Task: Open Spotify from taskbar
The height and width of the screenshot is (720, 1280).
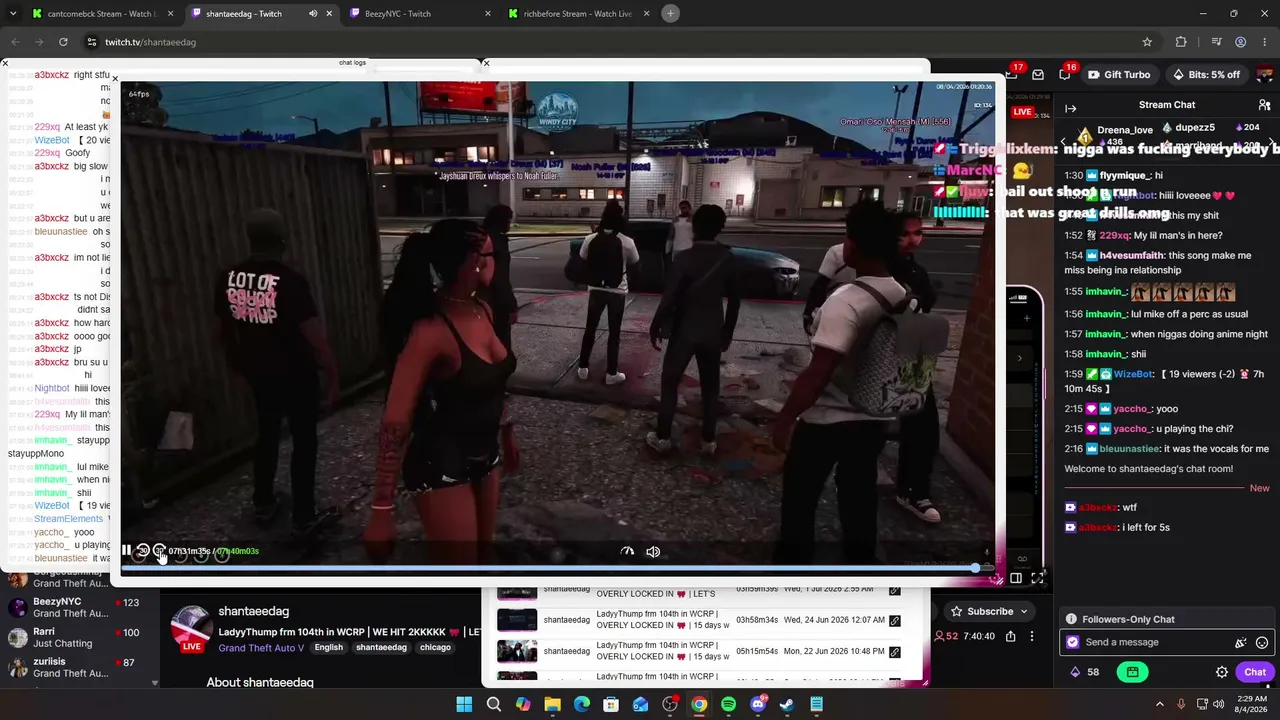Action: tap(728, 705)
